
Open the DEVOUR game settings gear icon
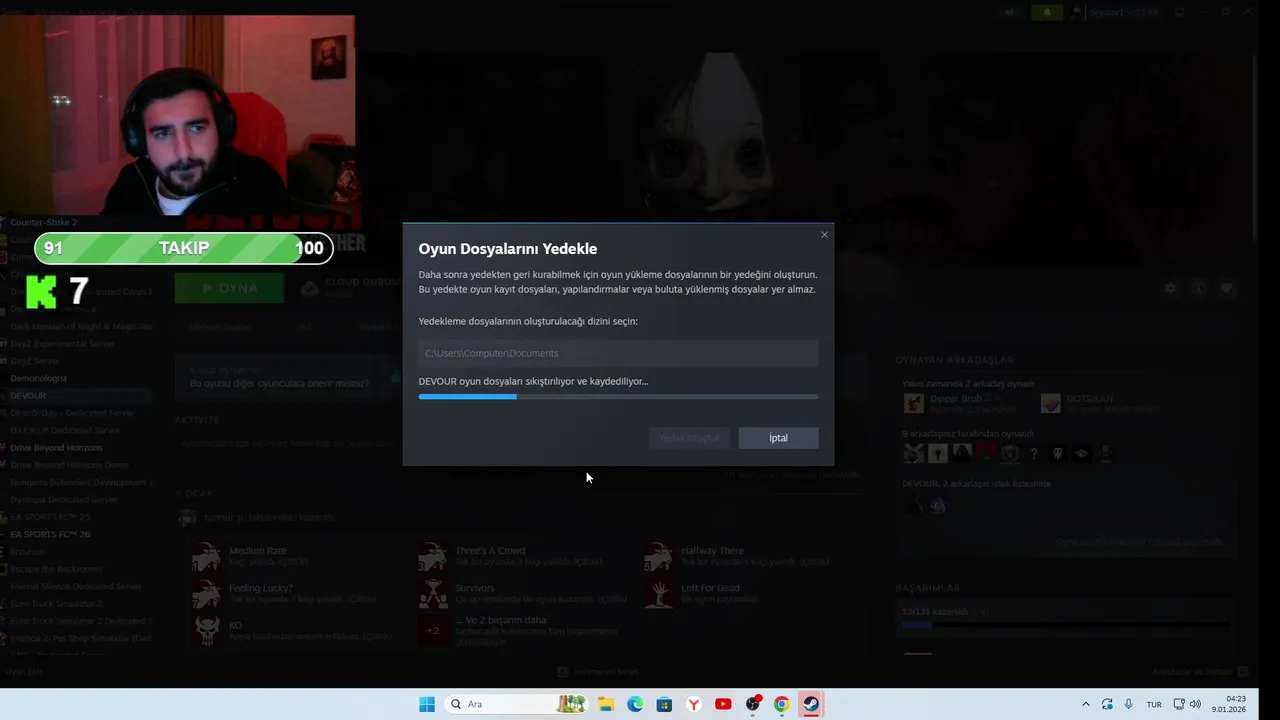[x=1170, y=288]
